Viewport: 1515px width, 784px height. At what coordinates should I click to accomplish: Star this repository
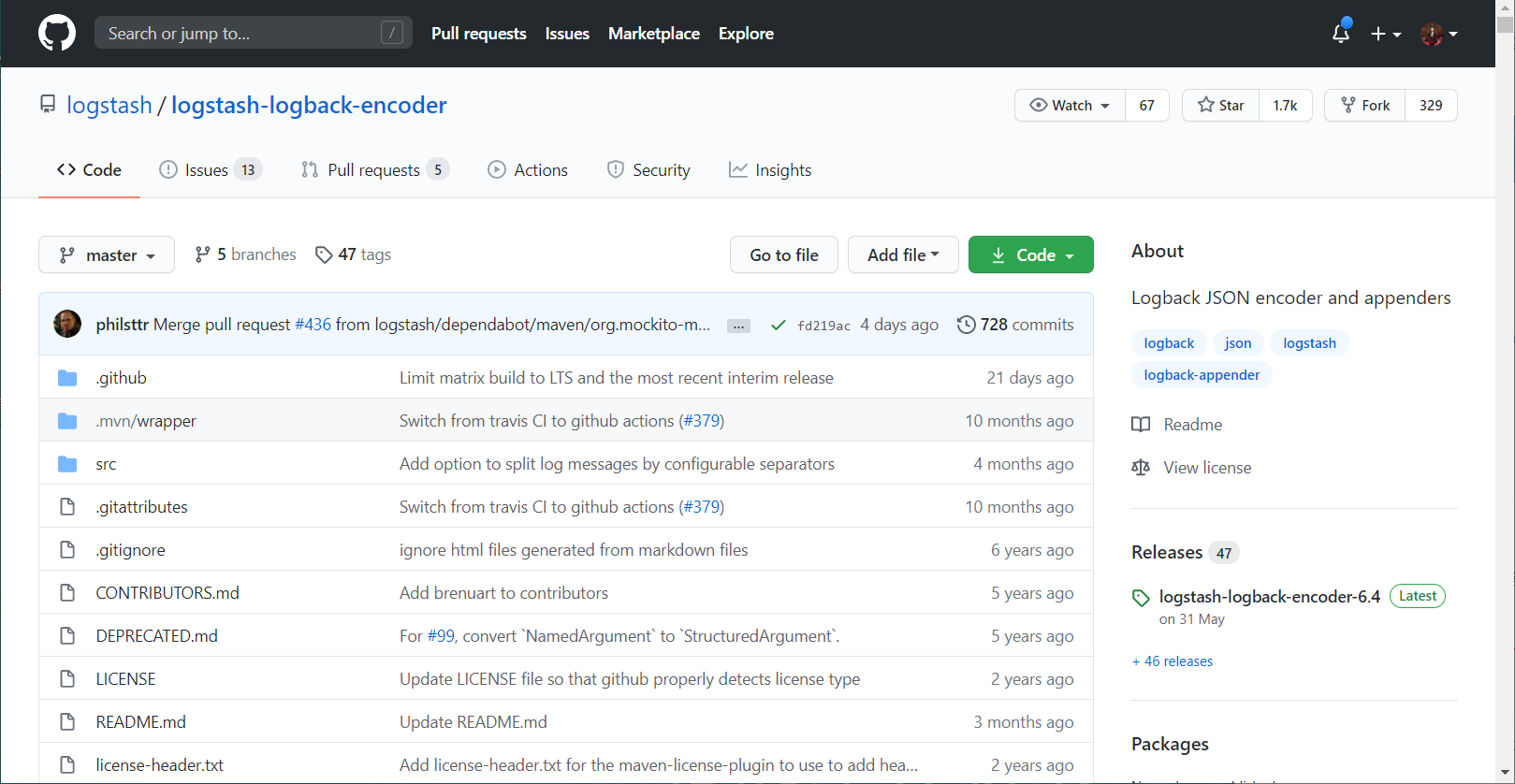coord(1221,105)
